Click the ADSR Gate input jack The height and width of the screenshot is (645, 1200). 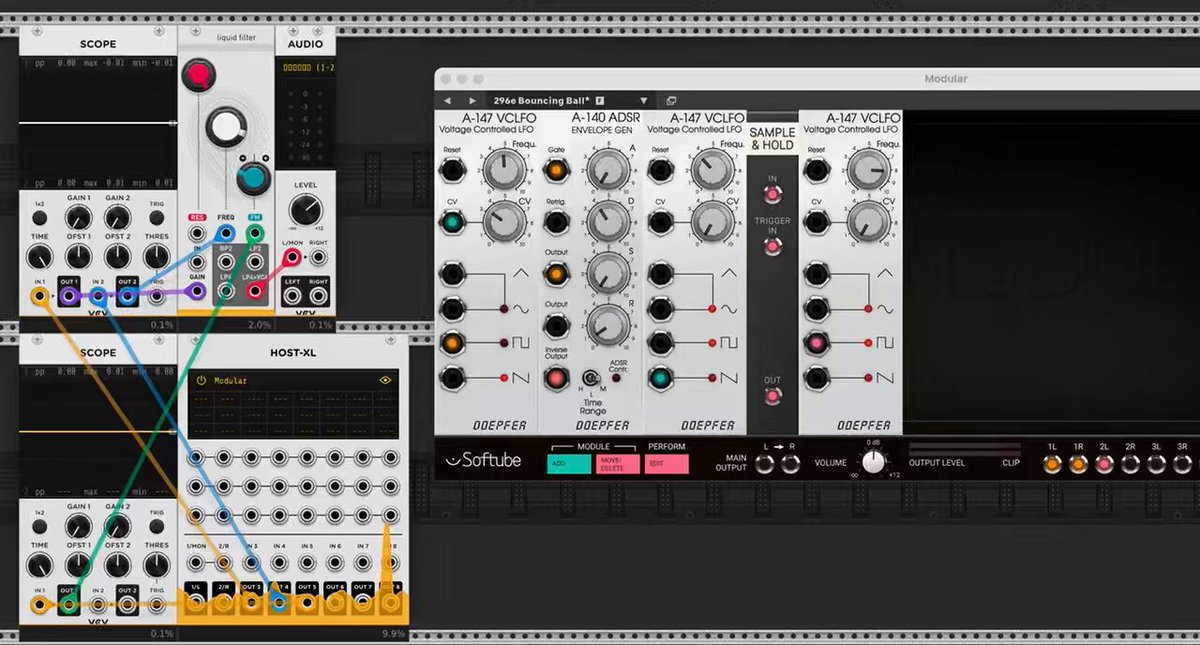tap(555, 170)
